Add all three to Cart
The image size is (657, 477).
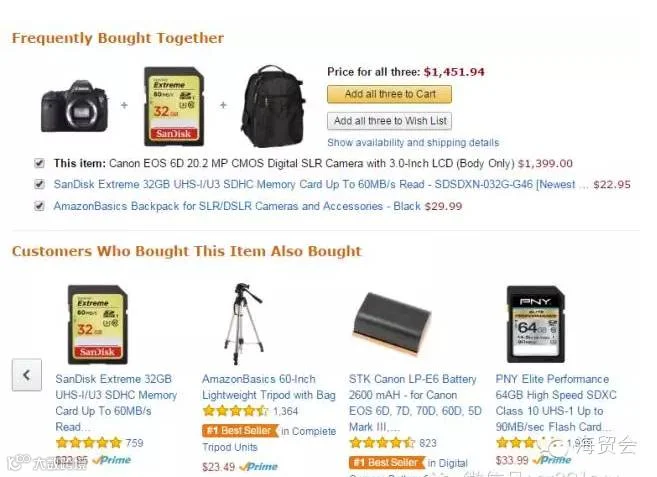coord(390,94)
